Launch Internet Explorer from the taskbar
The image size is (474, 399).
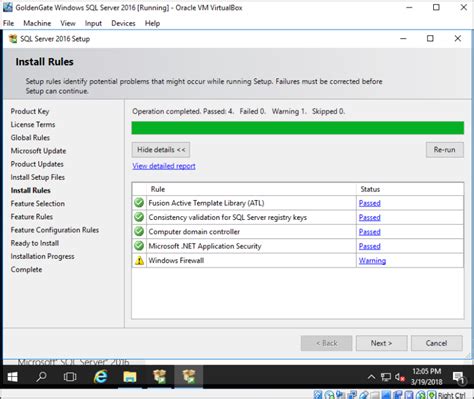tap(100, 377)
